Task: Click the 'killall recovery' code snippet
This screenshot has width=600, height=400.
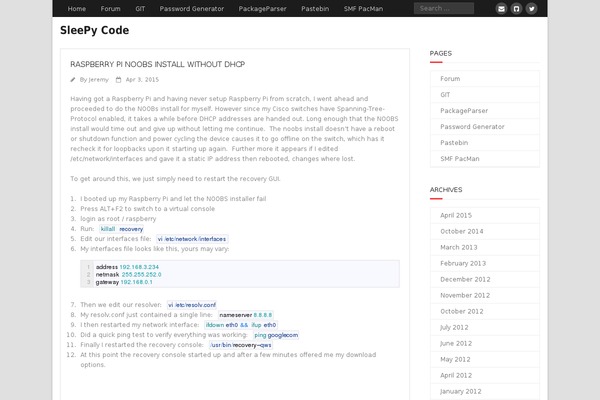Action: pyautogui.click(x=122, y=229)
